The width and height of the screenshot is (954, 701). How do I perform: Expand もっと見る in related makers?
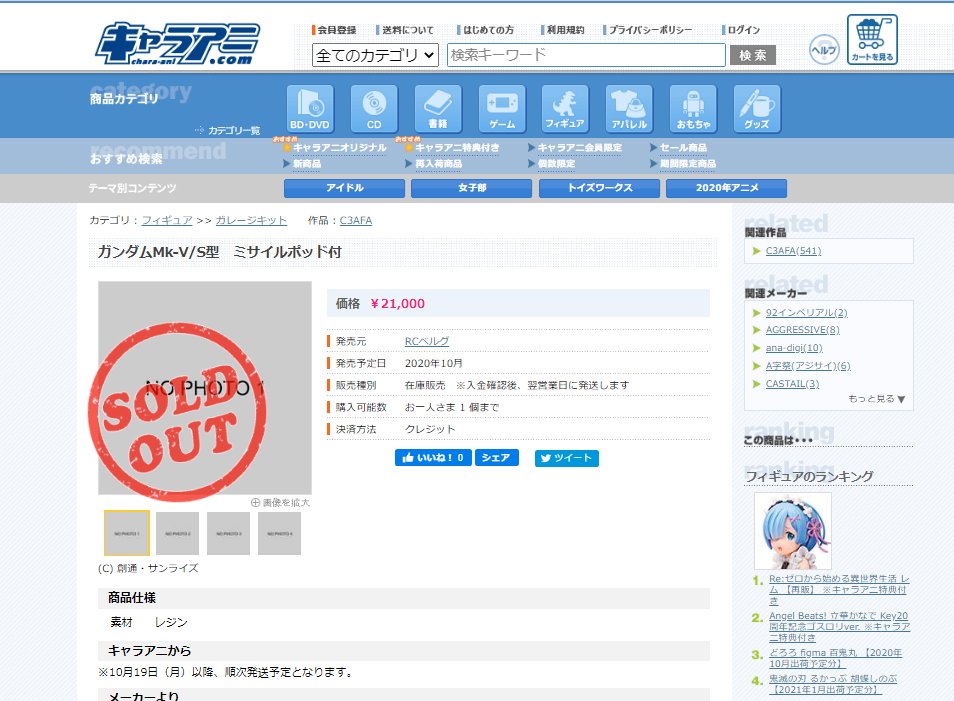877,399
